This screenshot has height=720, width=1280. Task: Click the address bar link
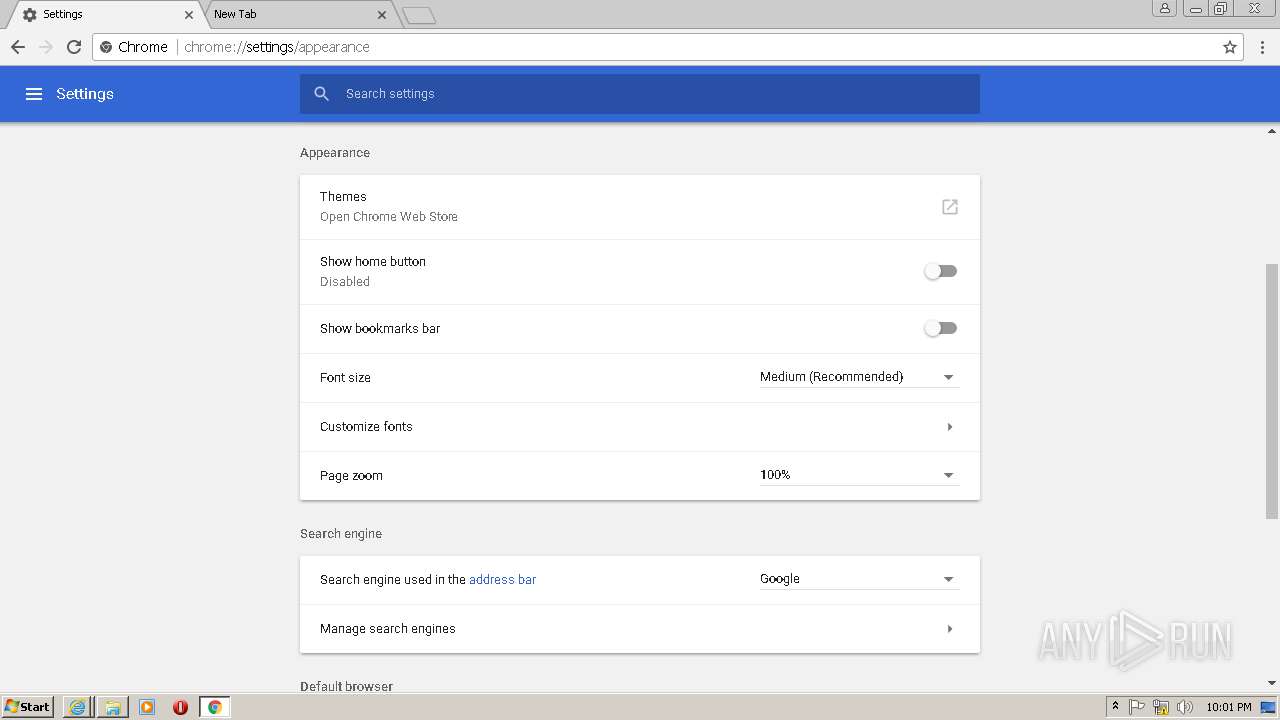point(502,580)
